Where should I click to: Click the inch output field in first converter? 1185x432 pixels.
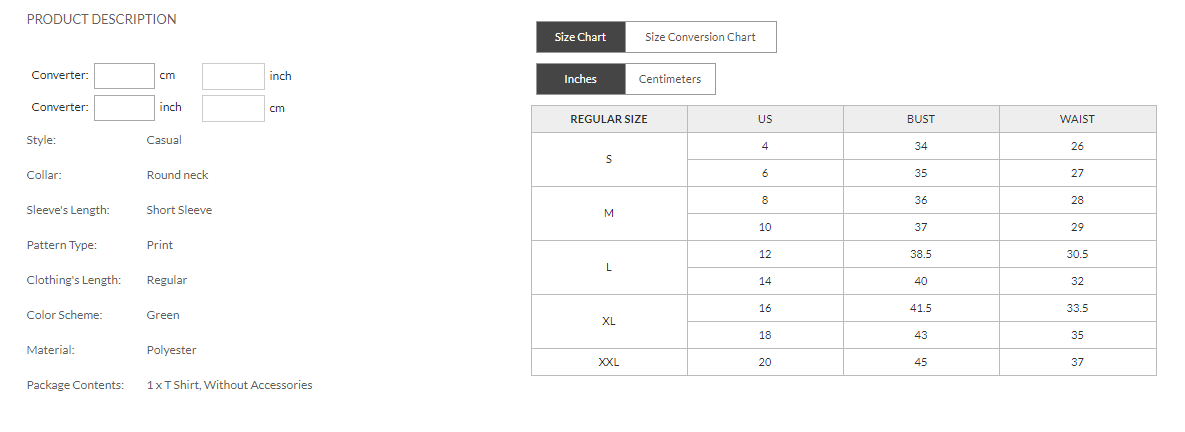pyautogui.click(x=233, y=76)
